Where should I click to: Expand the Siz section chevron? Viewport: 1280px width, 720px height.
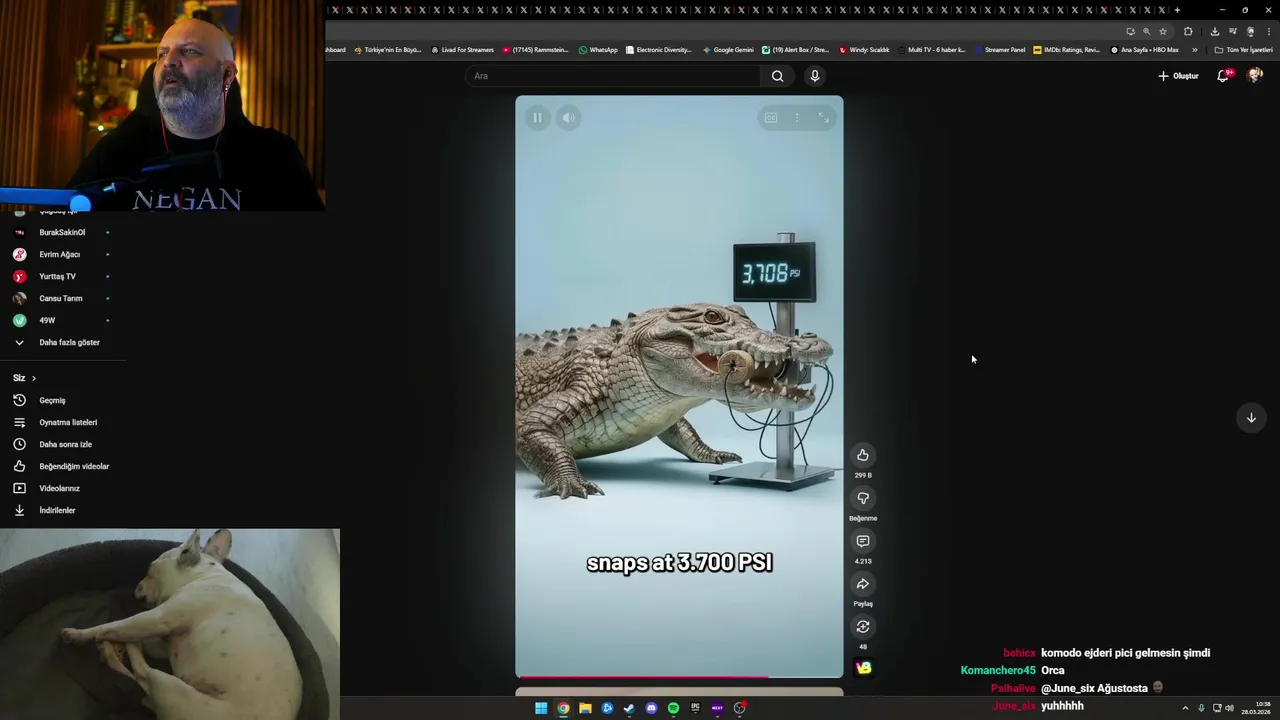[x=33, y=378]
